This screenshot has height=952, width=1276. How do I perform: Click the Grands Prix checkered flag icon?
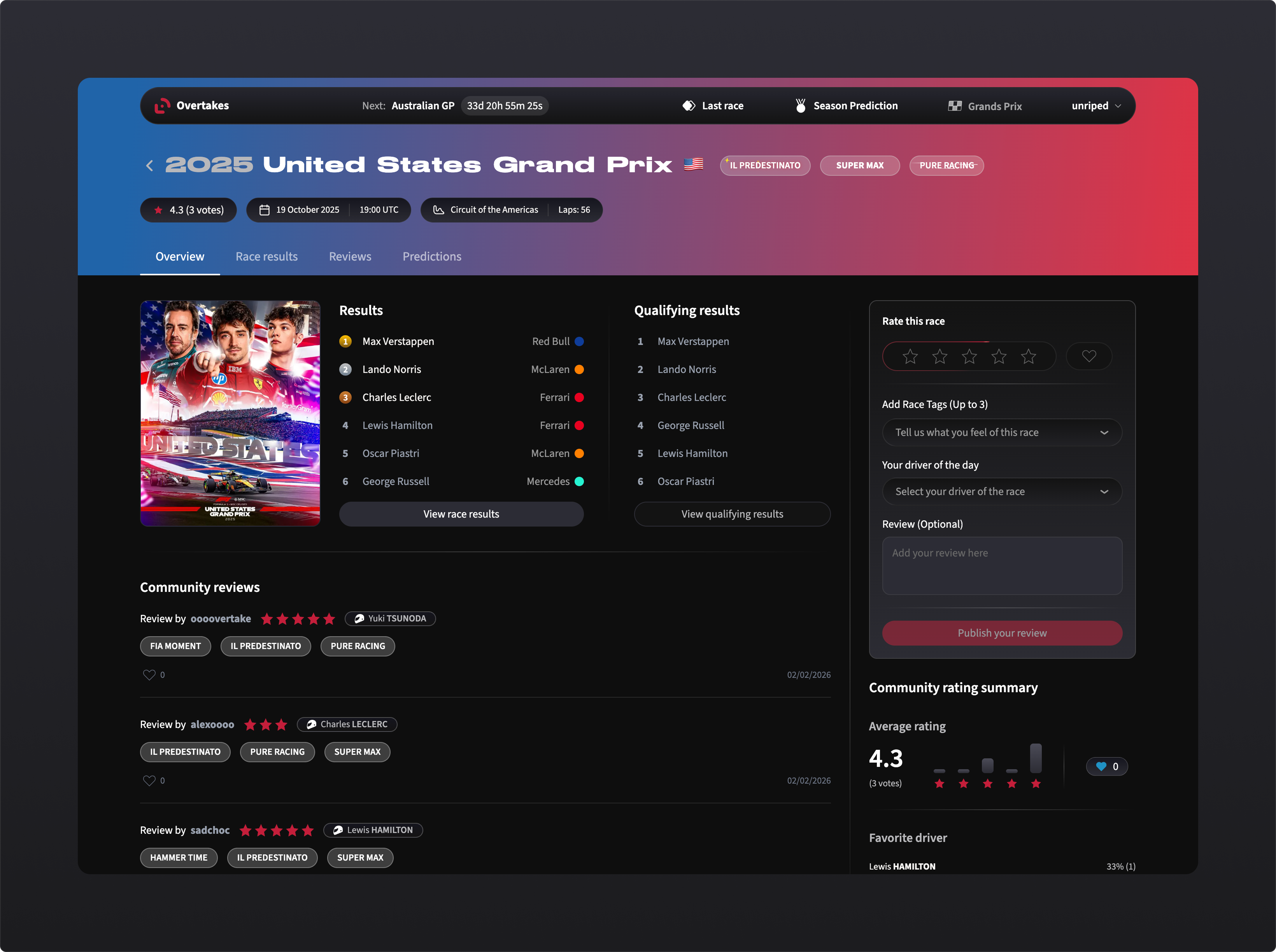[x=954, y=106]
